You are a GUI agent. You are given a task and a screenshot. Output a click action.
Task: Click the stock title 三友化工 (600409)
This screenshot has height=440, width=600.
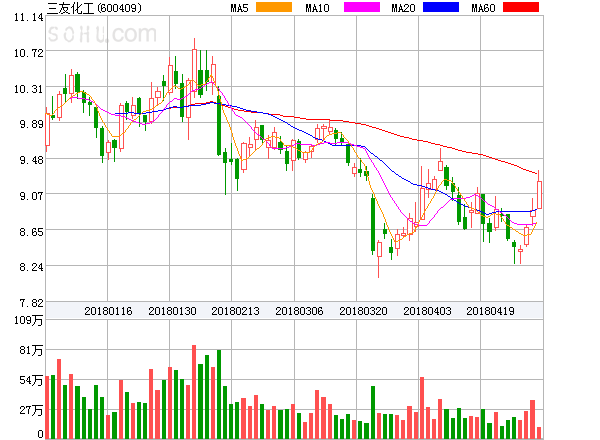coord(94,8)
